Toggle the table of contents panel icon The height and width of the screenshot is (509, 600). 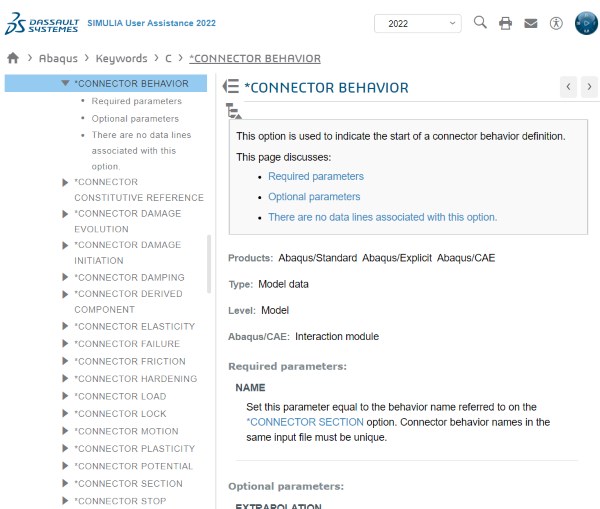pos(231,86)
